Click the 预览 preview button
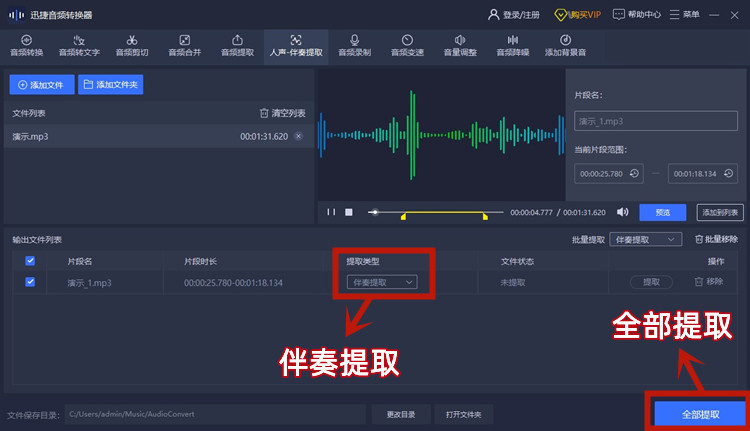This screenshot has width=750, height=431. (662, 212)
